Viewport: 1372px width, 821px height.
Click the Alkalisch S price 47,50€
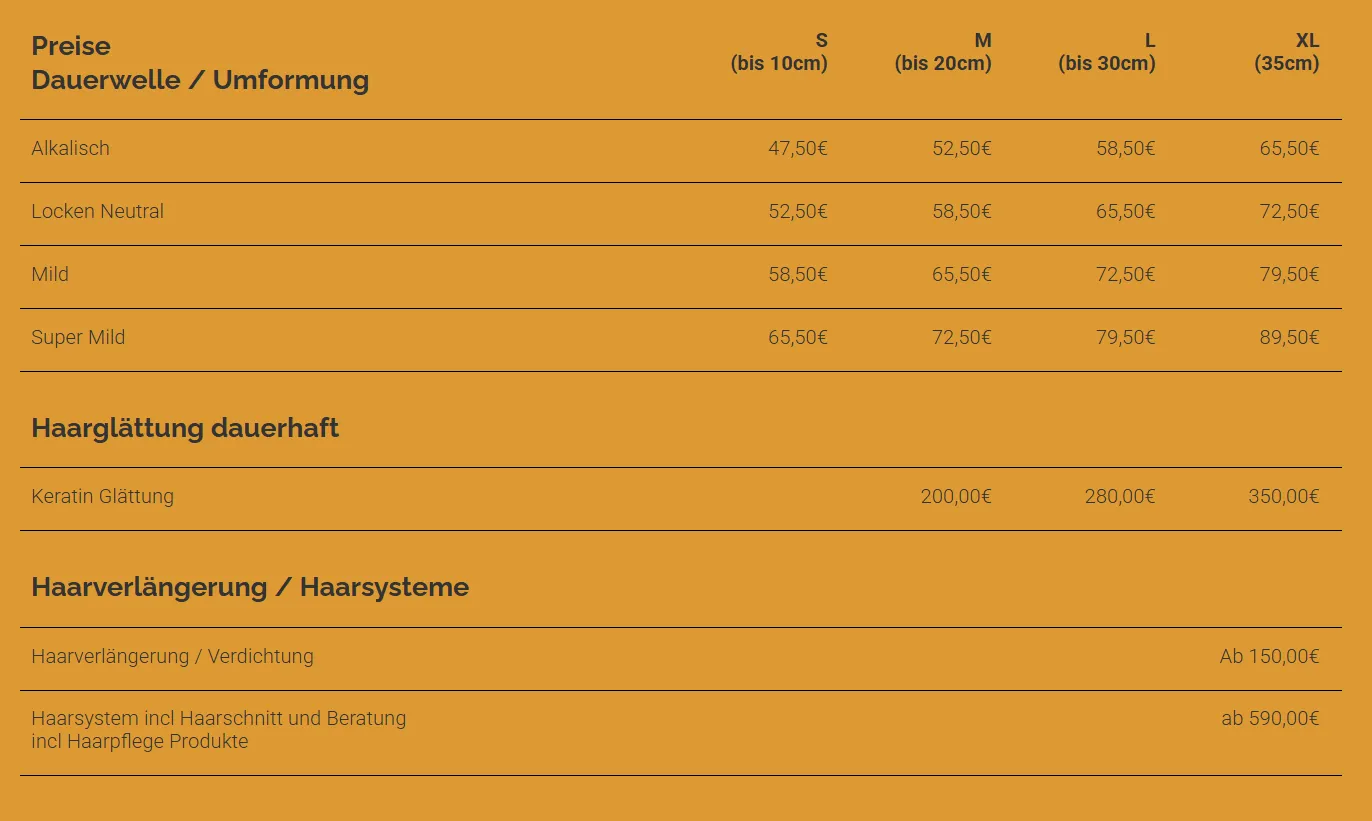click(797, 149)
